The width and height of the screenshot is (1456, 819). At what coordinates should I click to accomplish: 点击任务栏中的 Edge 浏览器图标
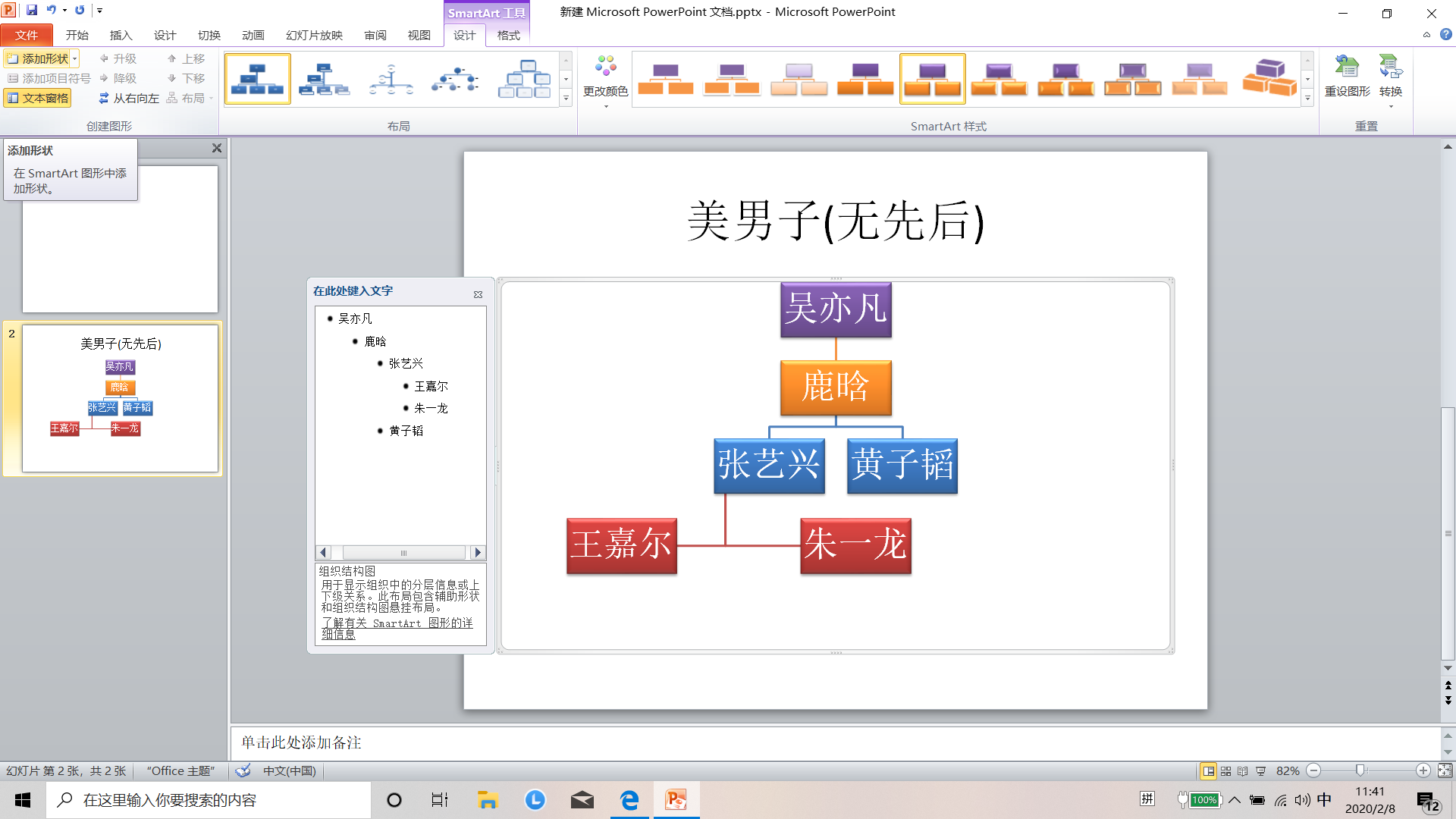pos(629,799)
